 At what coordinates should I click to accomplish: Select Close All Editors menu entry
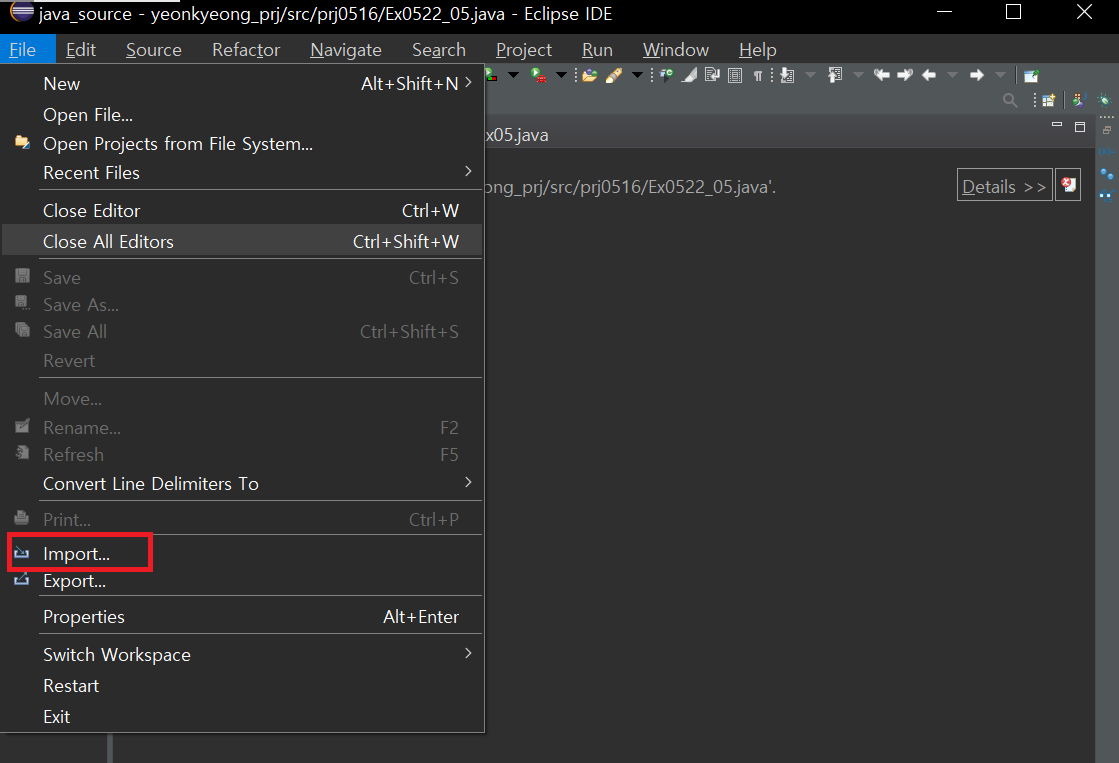tap(243, 241)
